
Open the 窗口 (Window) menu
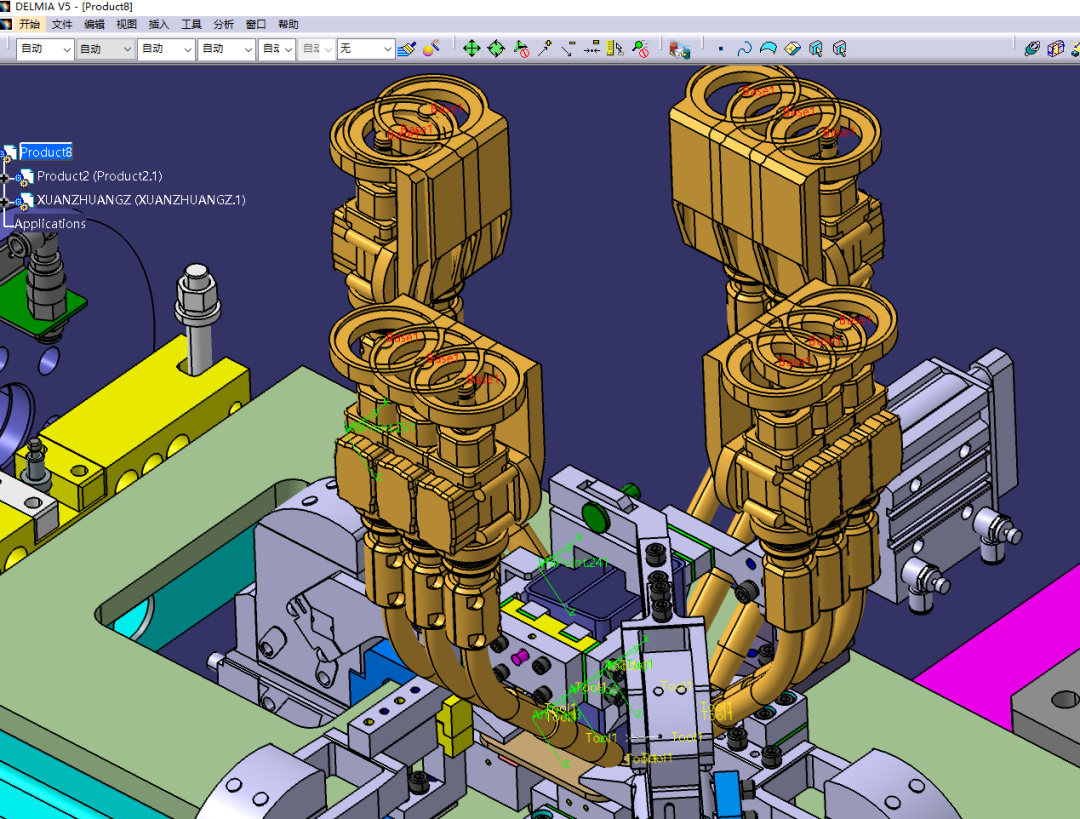(x=256, y=24)
